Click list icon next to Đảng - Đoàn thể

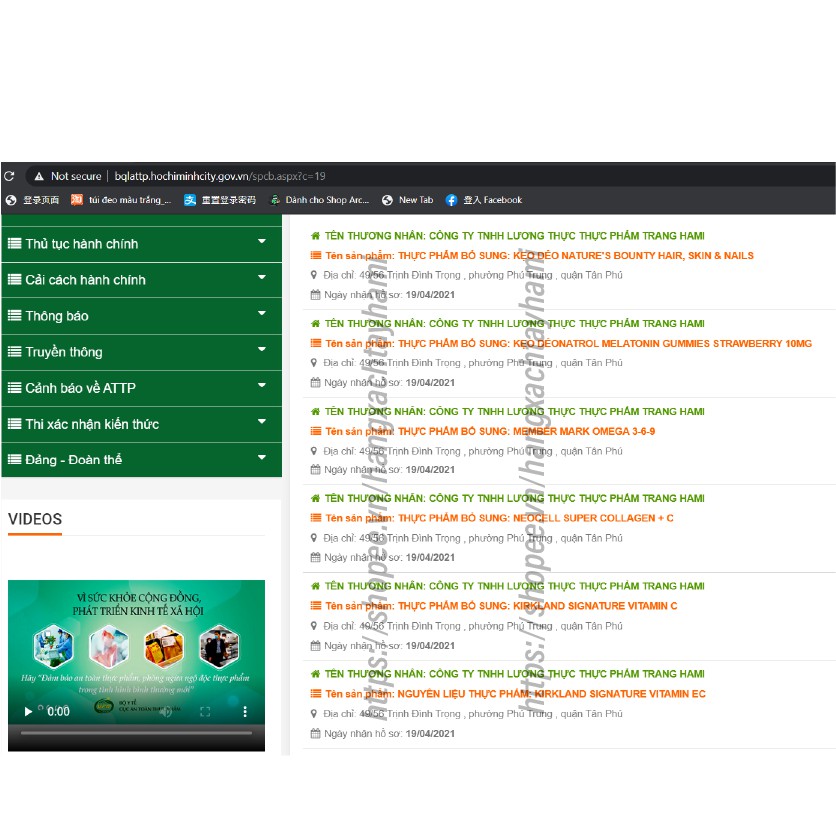[15, 459]
